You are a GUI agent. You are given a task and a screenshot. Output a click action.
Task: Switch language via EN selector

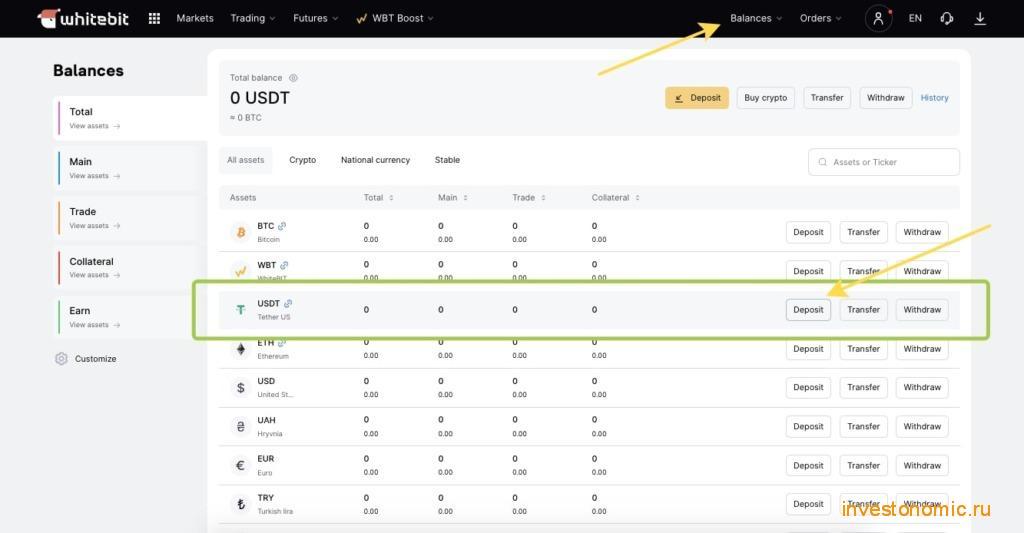click(915, 18)
